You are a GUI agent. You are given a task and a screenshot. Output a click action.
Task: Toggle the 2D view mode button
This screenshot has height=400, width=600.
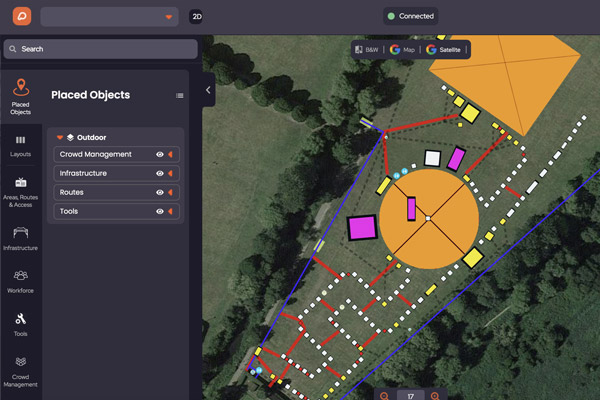click(x=196, y=16)
